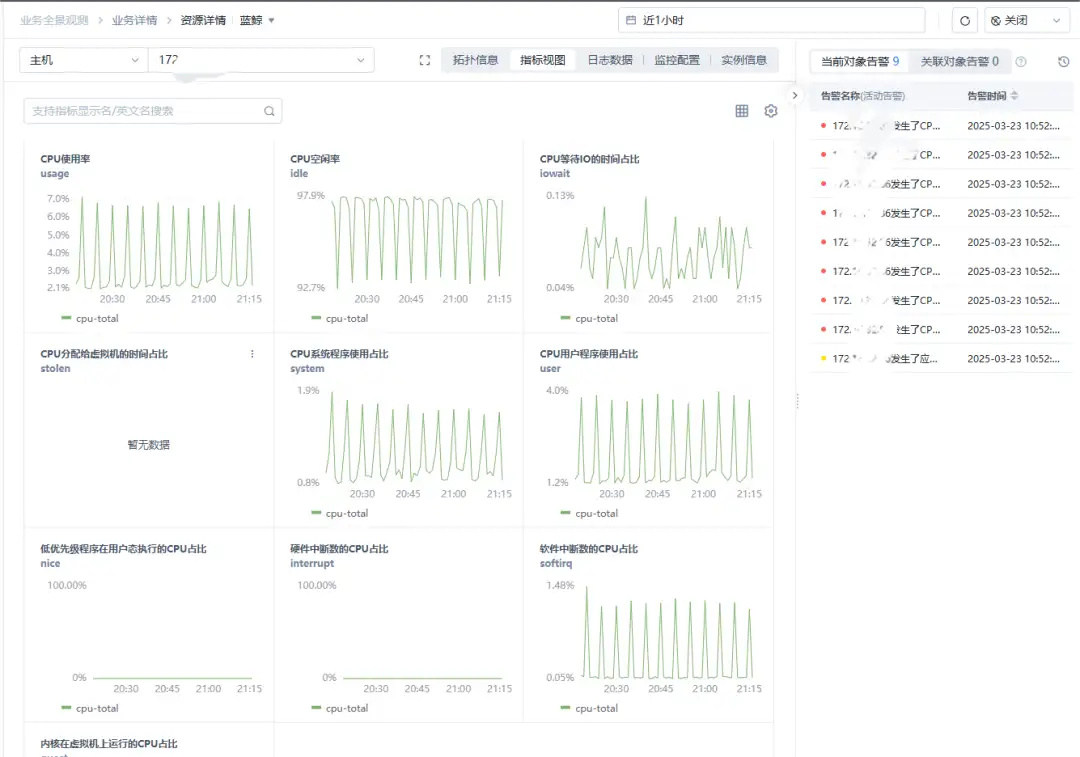The height and width of the screenshot is (757, 1080).
Task: Open chart settings gear icon
Action: coord(771,111)
